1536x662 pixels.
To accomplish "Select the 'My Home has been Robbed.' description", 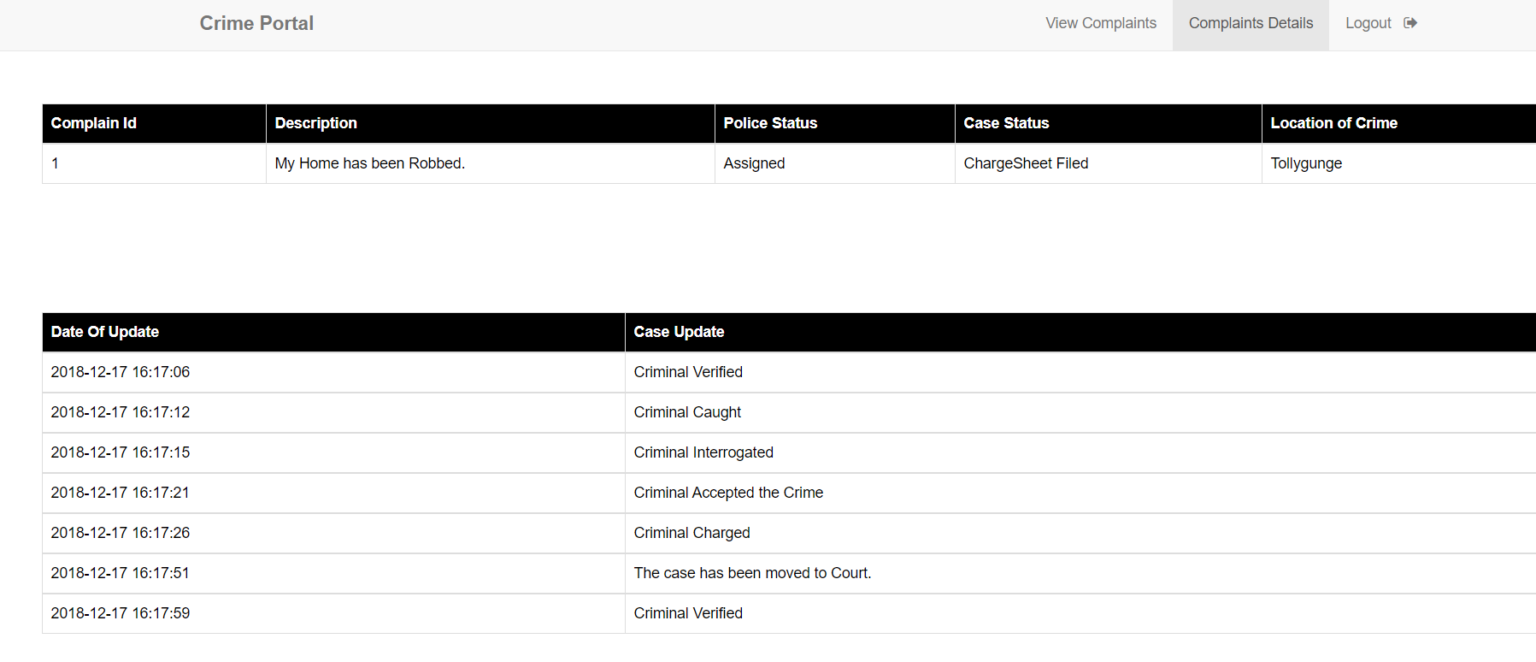I will [x=370, y=163].
